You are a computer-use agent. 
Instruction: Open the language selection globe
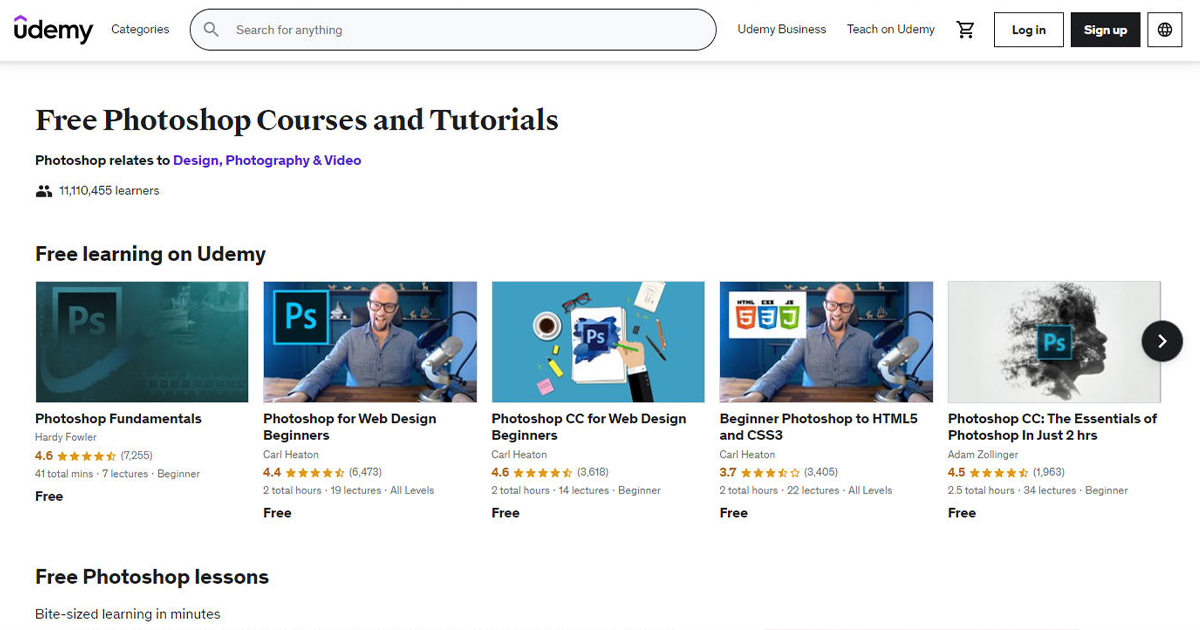point(1164,29)
